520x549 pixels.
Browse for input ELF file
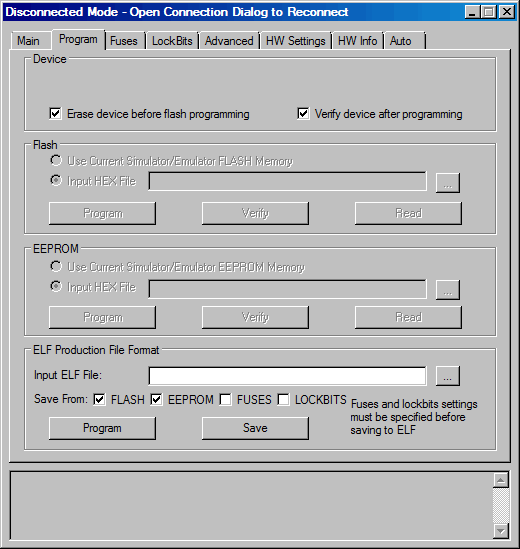448,376
